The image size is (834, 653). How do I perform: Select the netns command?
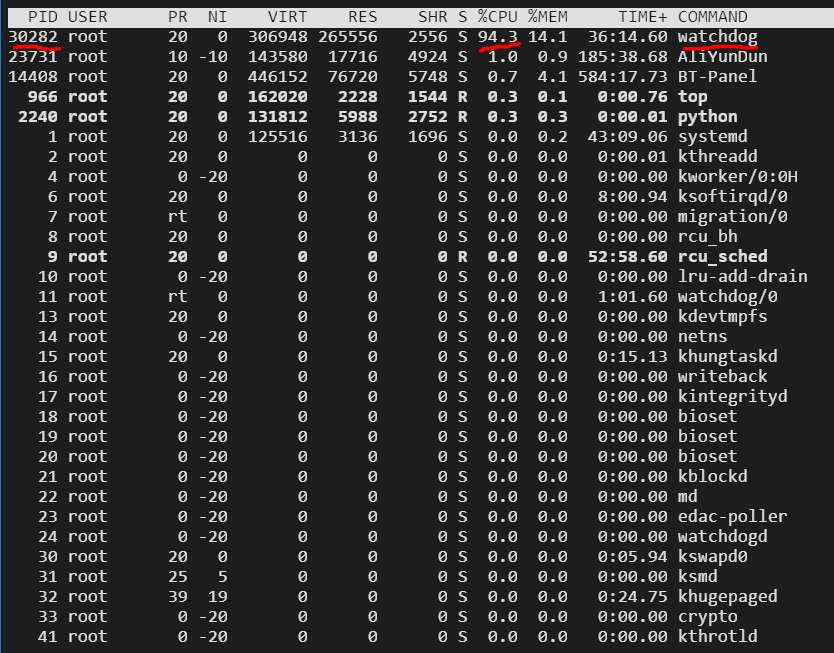click(x=703, y=337)
